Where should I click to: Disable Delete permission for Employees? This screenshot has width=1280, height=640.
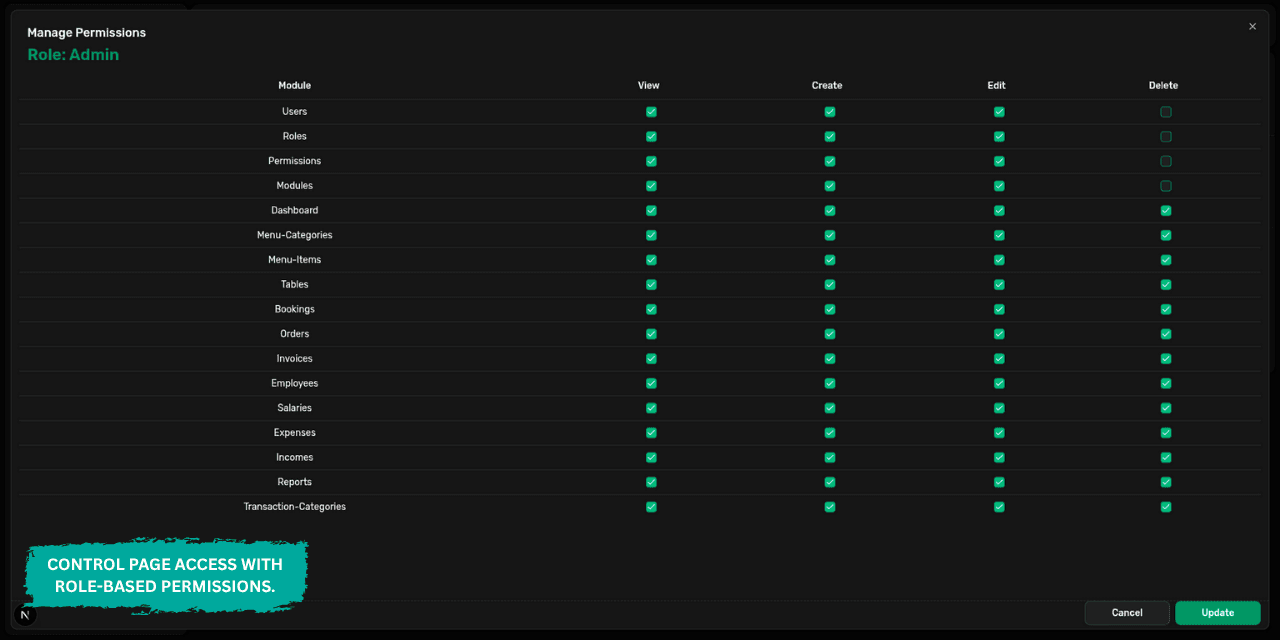(1165, 383)
